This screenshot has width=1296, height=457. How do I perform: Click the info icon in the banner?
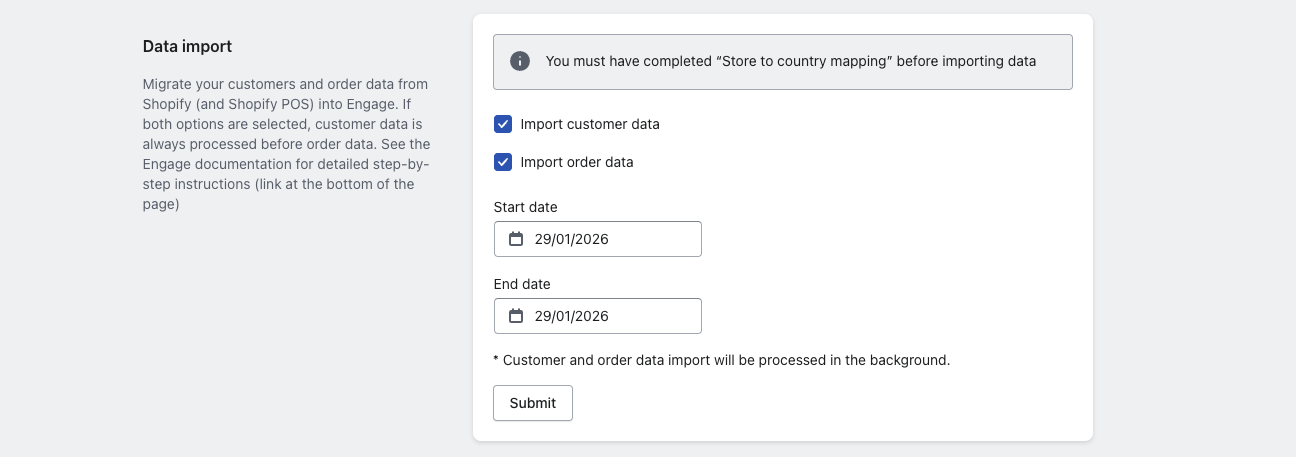(x=520, y=61)
